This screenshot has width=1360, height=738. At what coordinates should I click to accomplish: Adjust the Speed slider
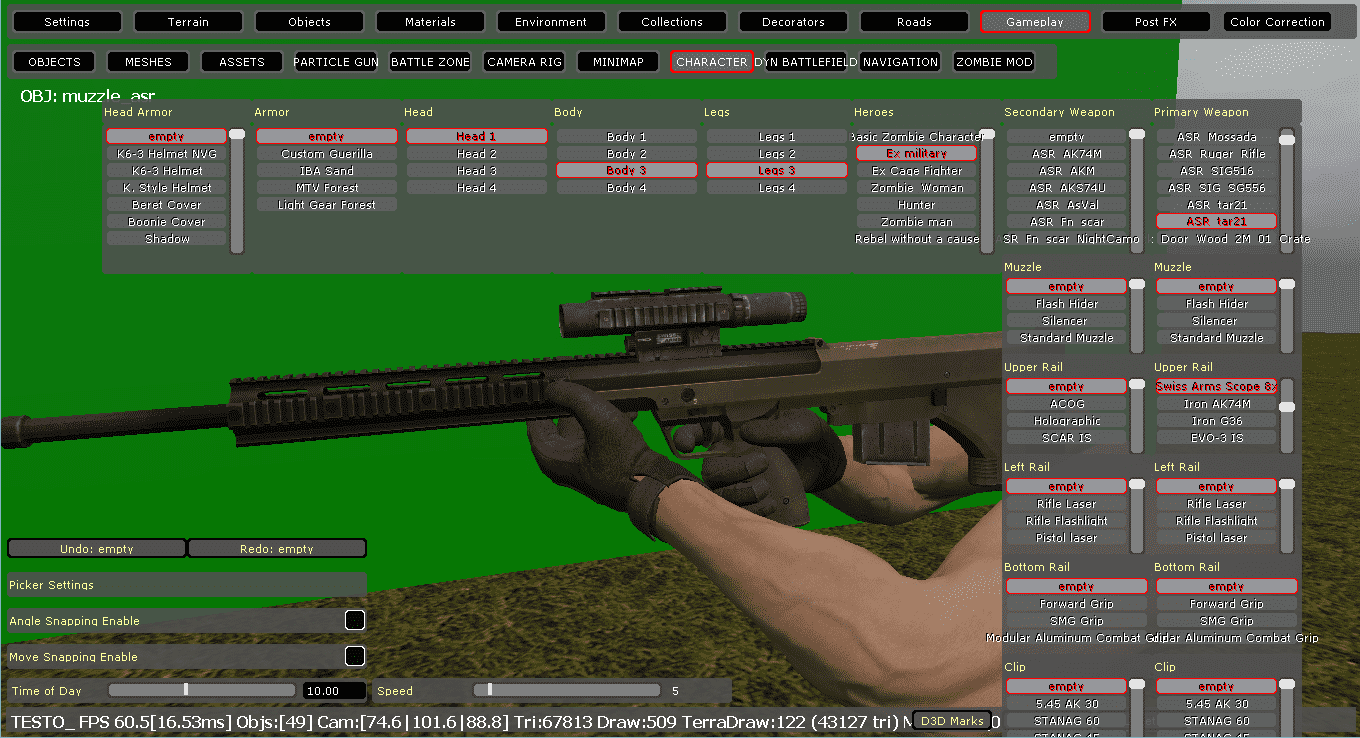pos(567,690)
